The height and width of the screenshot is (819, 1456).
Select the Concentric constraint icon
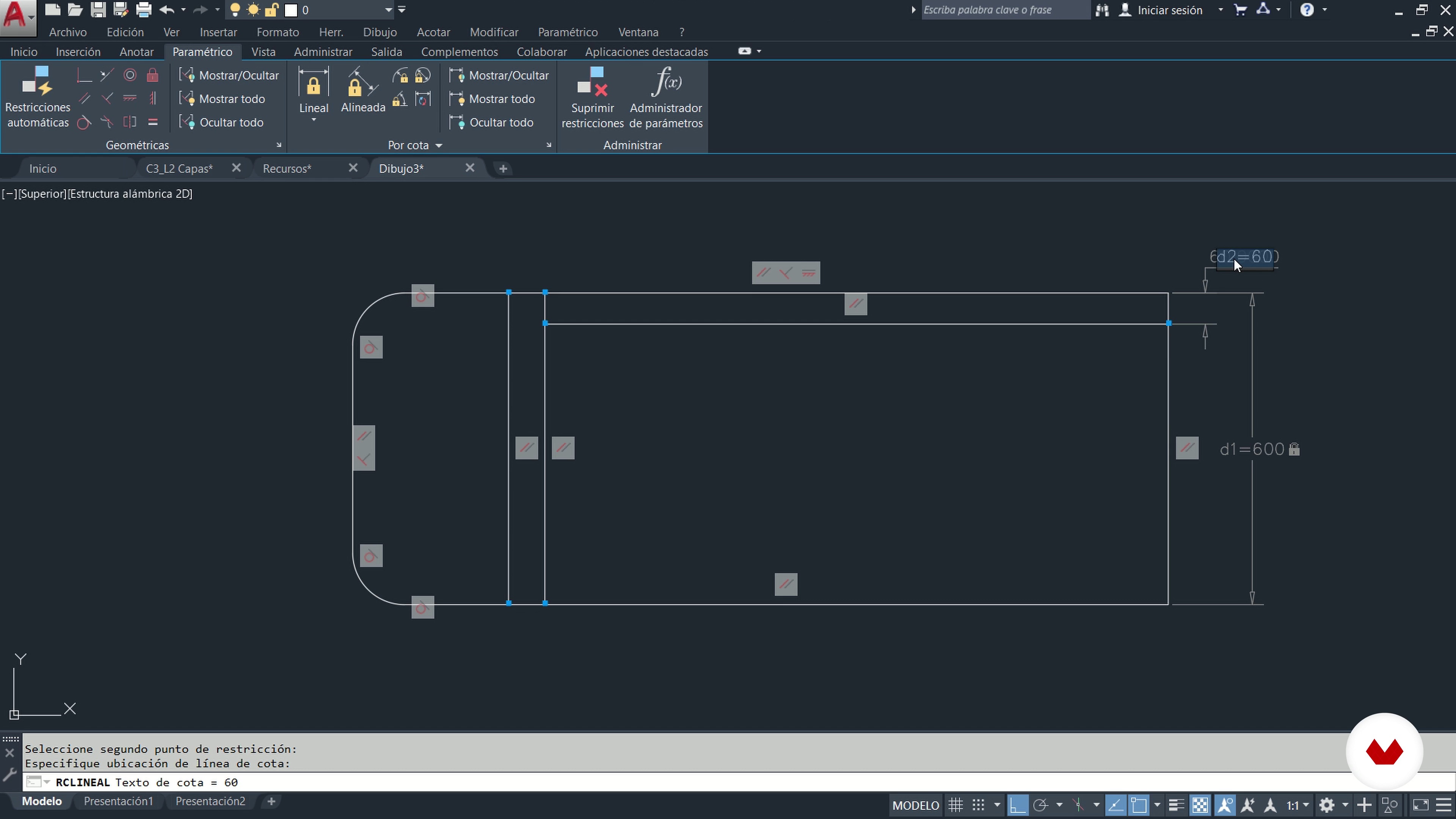click(x=130, y=75)
